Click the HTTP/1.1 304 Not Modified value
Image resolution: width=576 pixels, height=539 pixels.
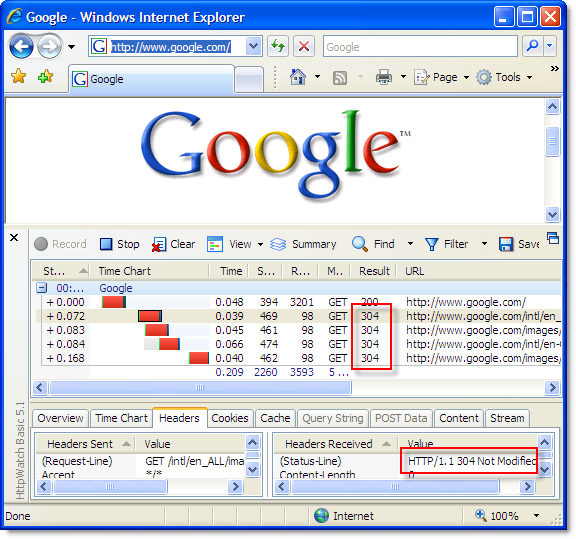(x=472, y=461)
